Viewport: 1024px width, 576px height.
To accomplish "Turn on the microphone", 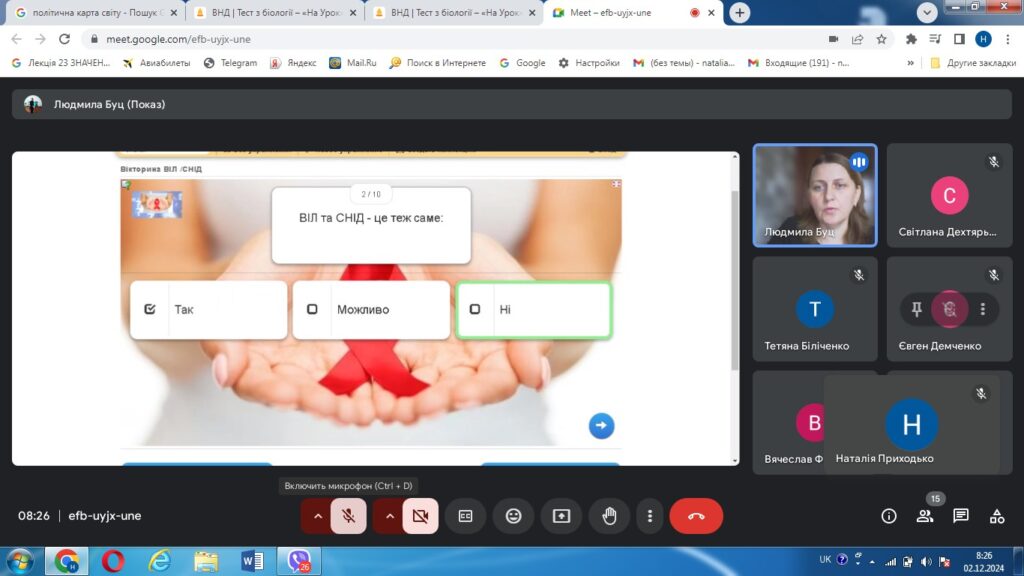I will pos(348,516).
